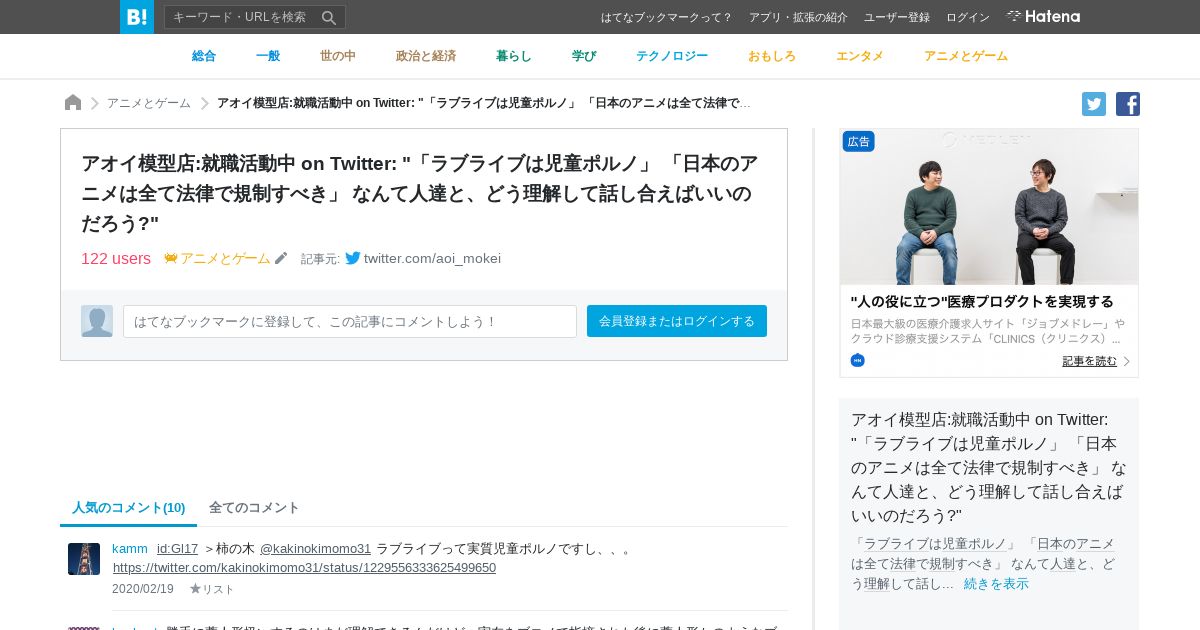
Task: Click the blank user avatar icon
Action: (97, 321)
